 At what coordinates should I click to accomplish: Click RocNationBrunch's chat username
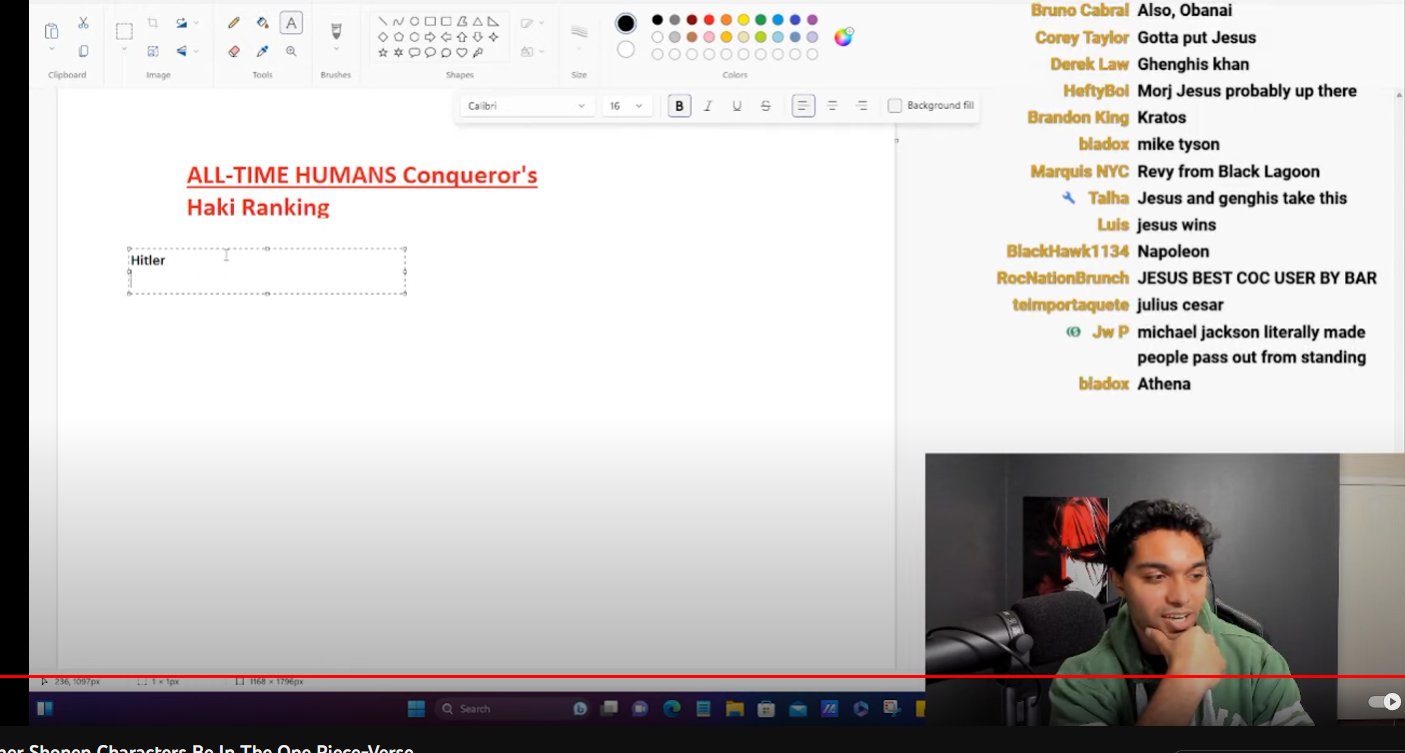pos(1063,278)
